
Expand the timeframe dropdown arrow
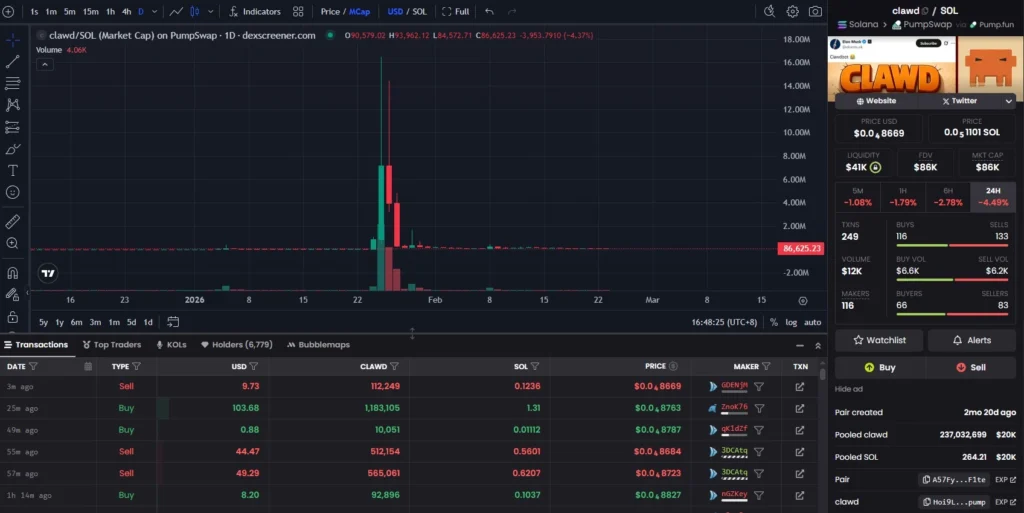(153, 11)
